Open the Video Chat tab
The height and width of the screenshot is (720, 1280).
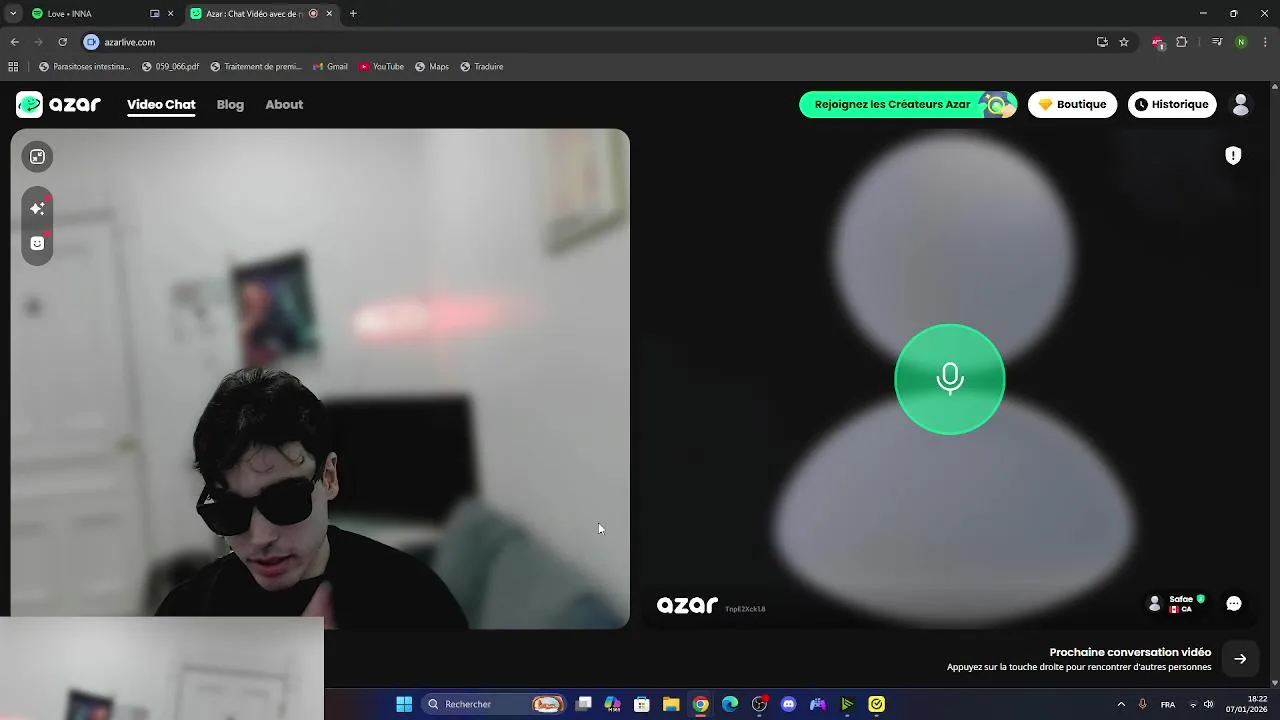[161, 105]
